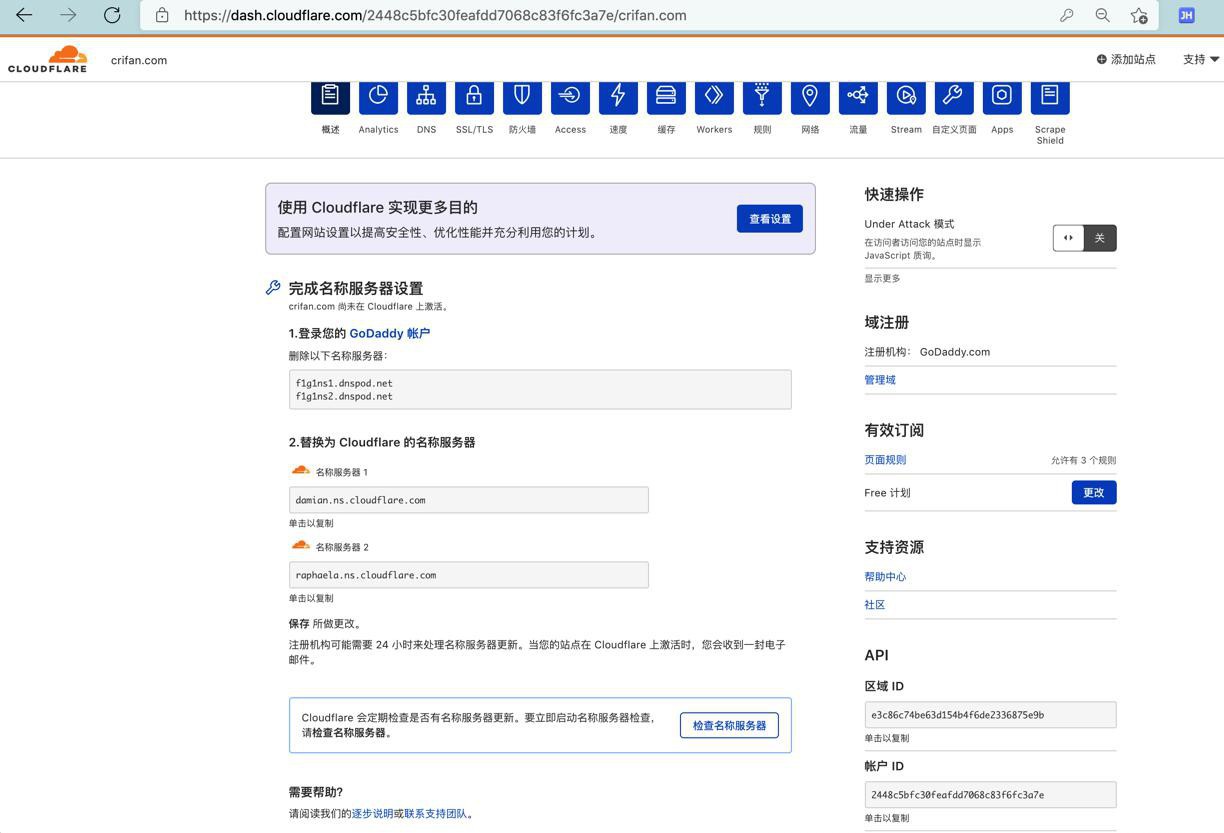
Task: Open the Apps section icon
Action: [1002, 97]
